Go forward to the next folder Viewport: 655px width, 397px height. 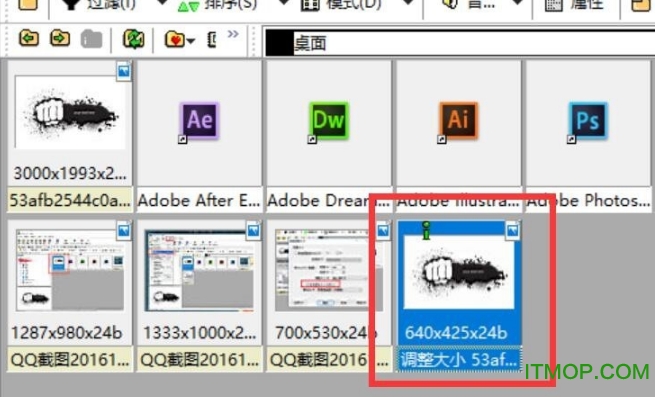60,39
